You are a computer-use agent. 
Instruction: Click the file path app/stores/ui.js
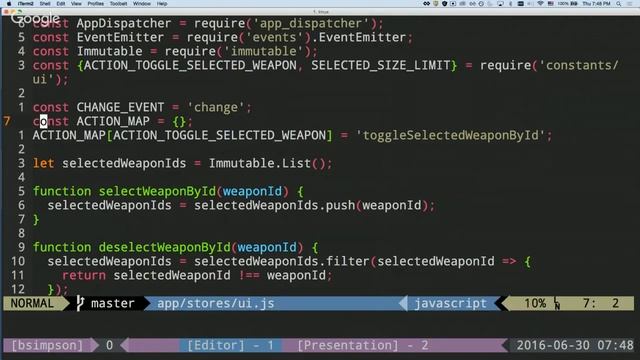pos(216,303)
